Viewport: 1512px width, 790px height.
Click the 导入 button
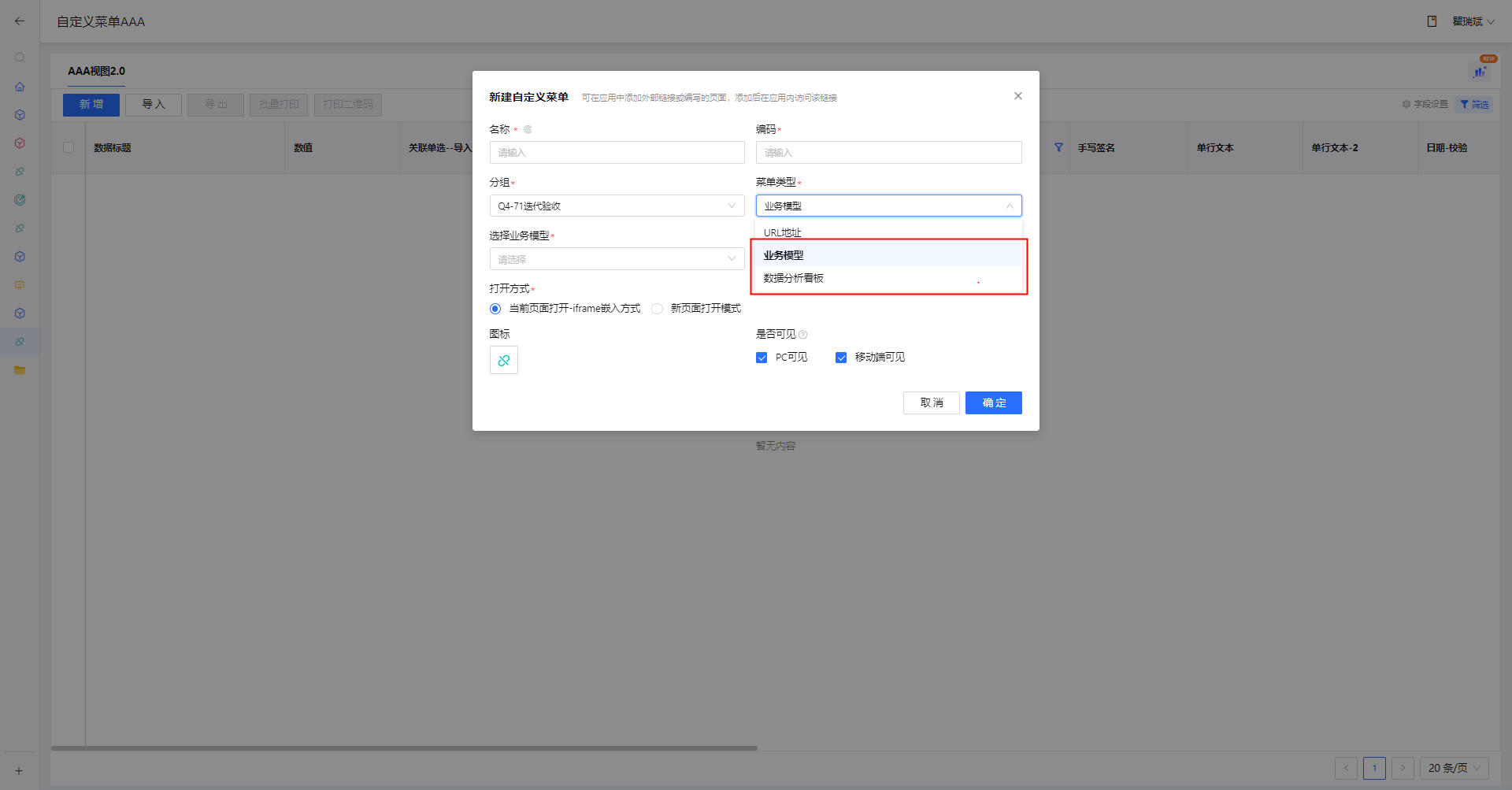click(x=154, y=105)
